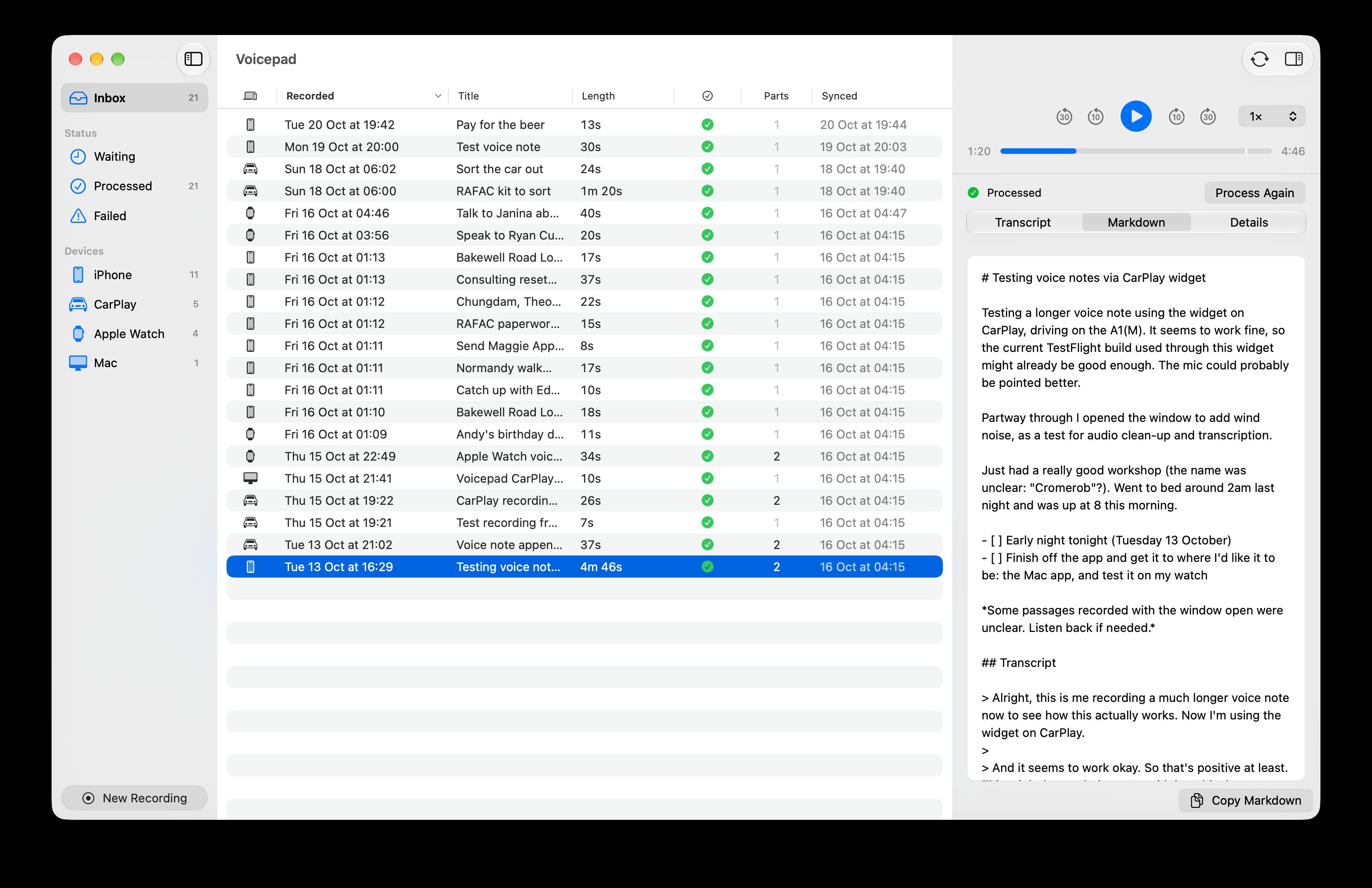Show Mac device recordings
The image size is (1372, 888).
point(134,363)
